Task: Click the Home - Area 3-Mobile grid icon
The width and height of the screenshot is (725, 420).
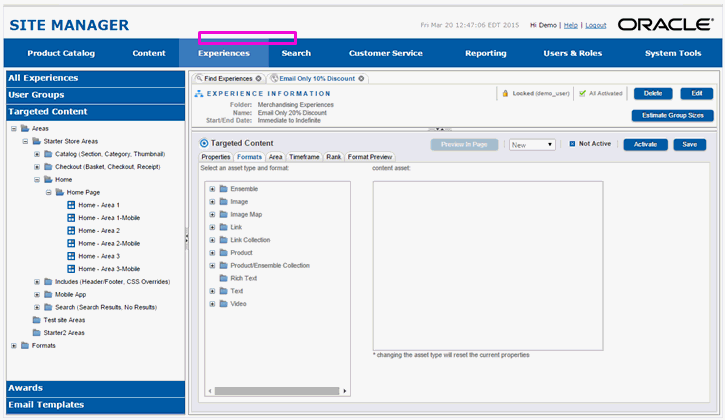Action: pos(71,269)
